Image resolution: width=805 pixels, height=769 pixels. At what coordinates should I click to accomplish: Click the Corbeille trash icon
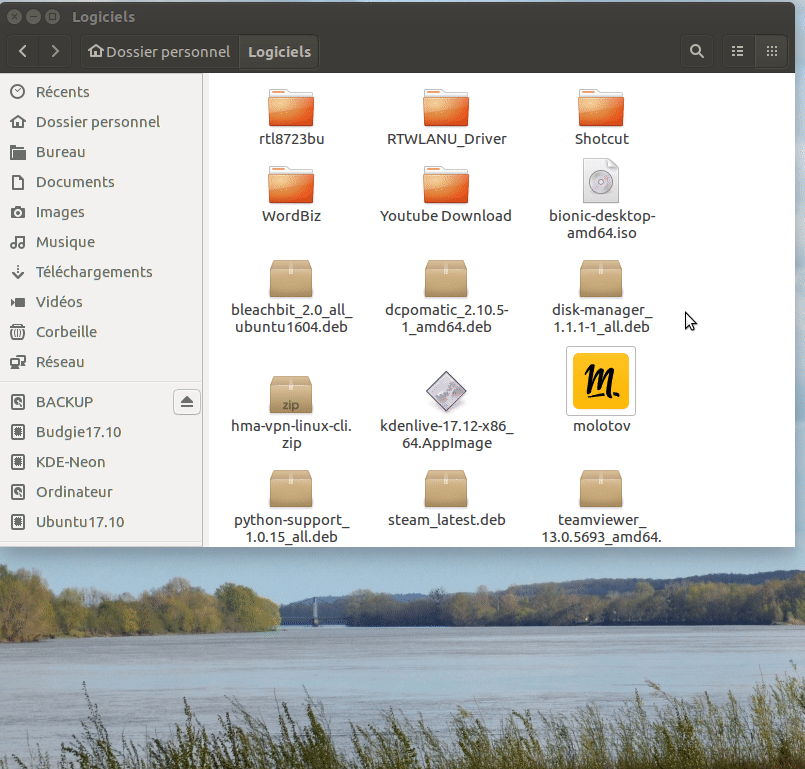17,332
